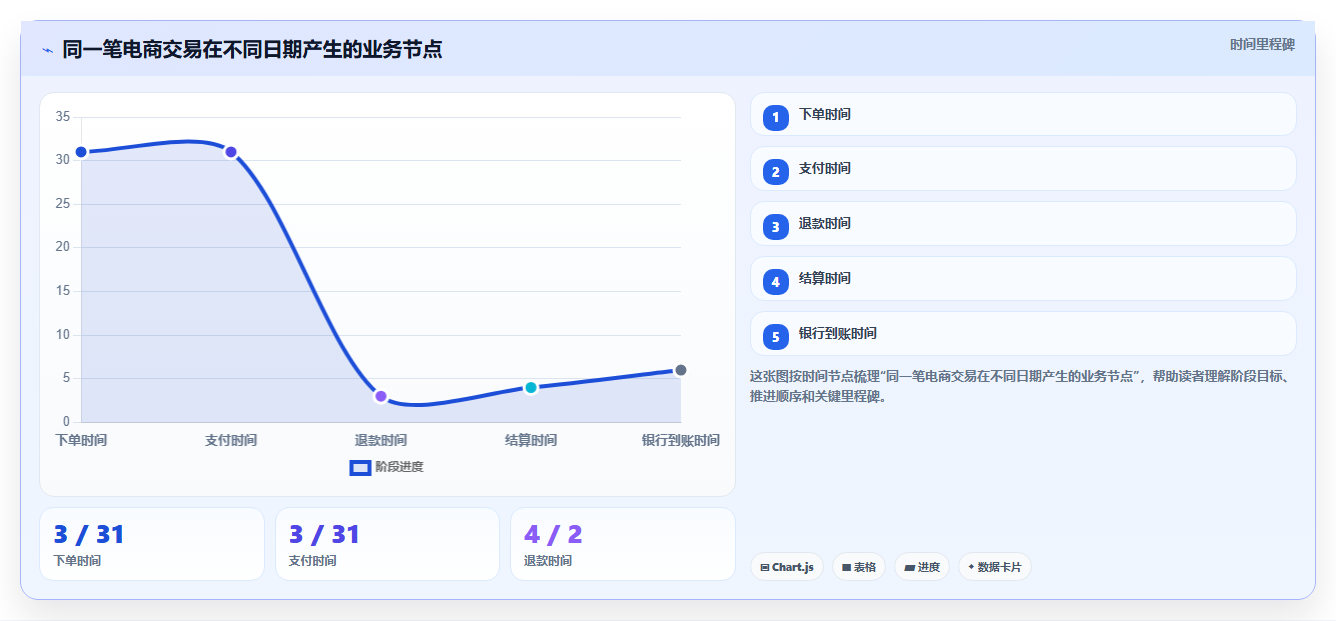The height and width of the screenshot is (621, 1336).
Task: Click the number 5 badge for 银行到账时间
Action: [x=775, y=337]
